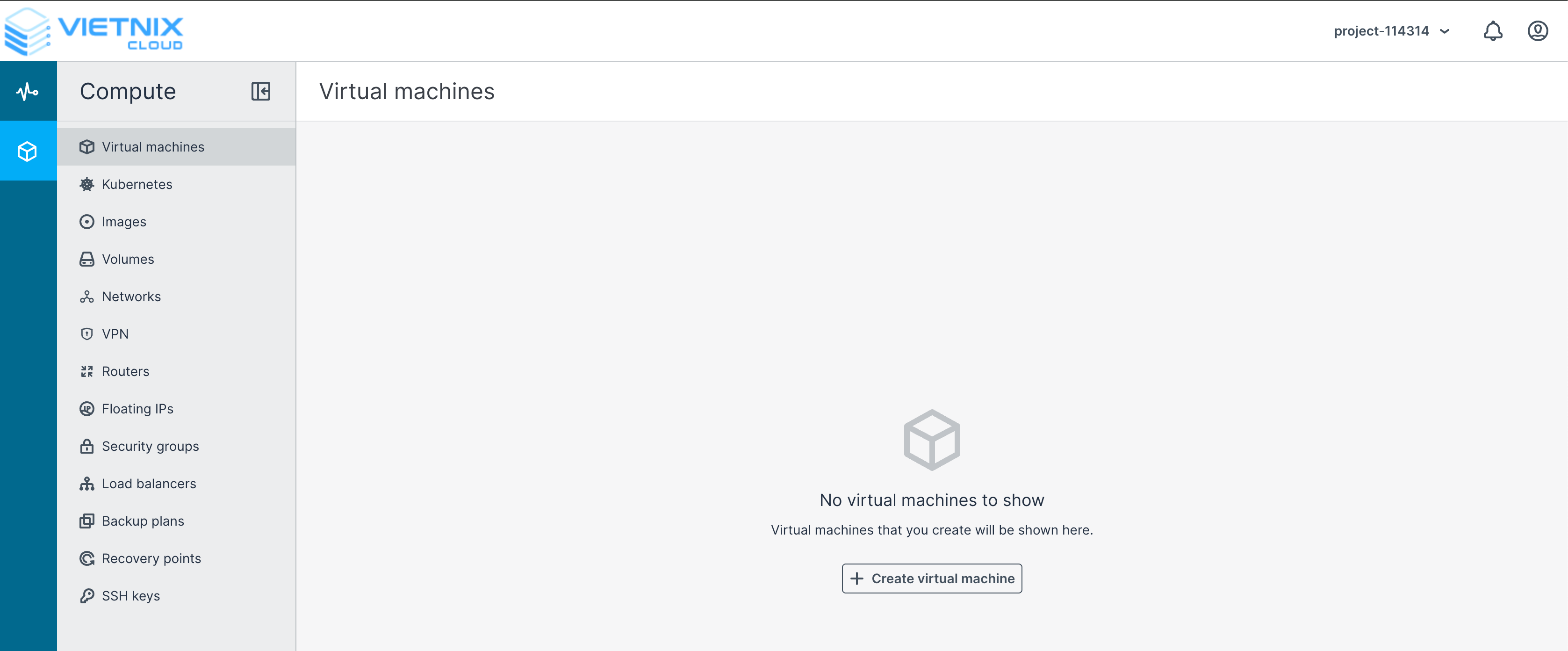This screenshot has height=651, width=1568.
Task: Open the Routers section
Action: pyautogui.click(x=125, y=371)
